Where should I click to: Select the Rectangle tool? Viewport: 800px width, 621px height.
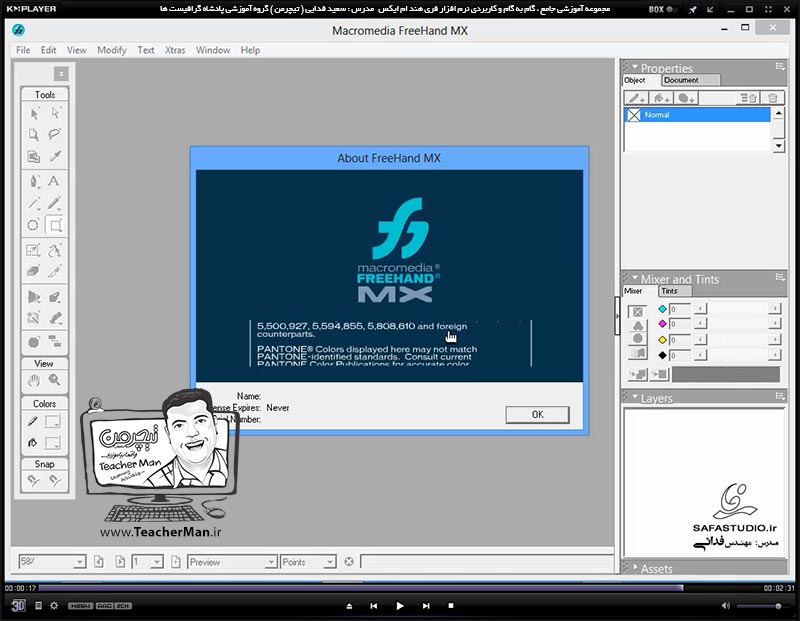point(55,225)
